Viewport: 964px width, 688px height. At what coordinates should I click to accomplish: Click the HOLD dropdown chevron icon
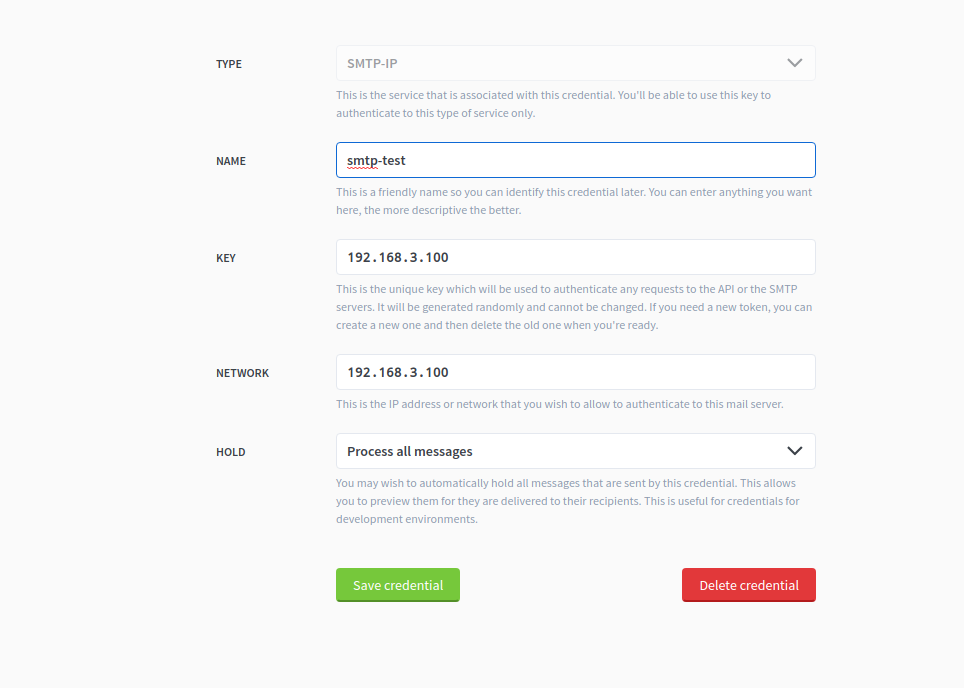coord(795,451)
